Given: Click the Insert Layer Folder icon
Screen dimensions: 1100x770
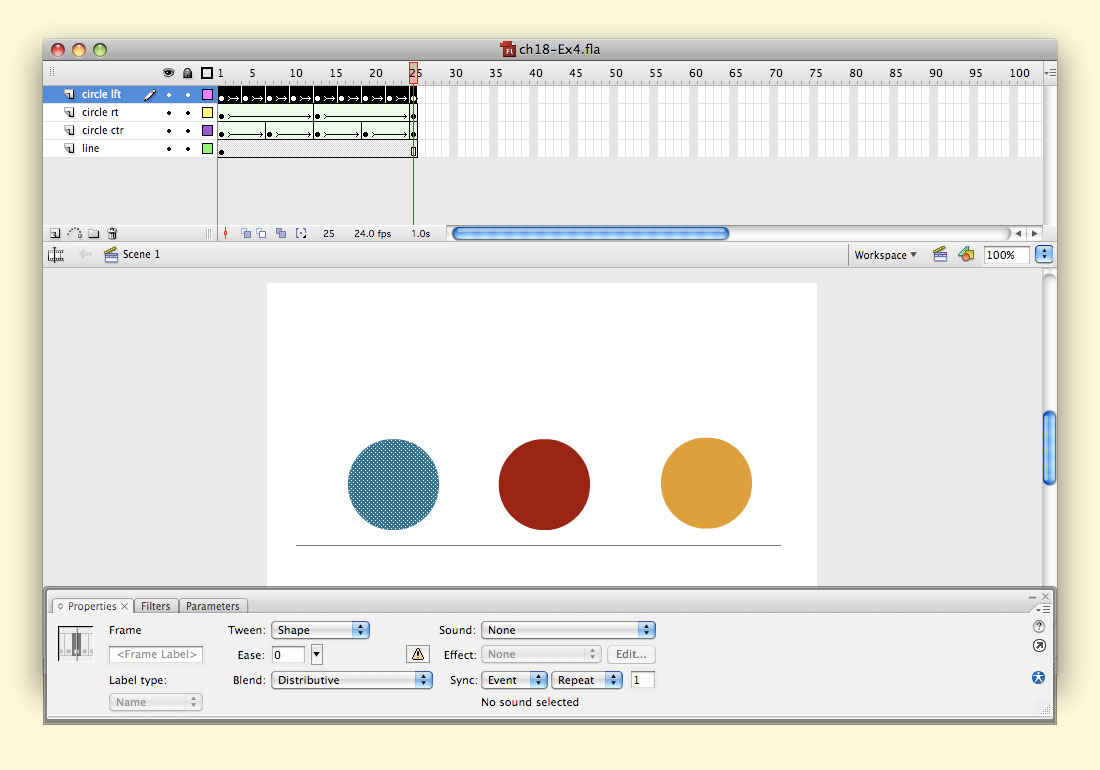Looking at the screenshot, I should 93,233.
